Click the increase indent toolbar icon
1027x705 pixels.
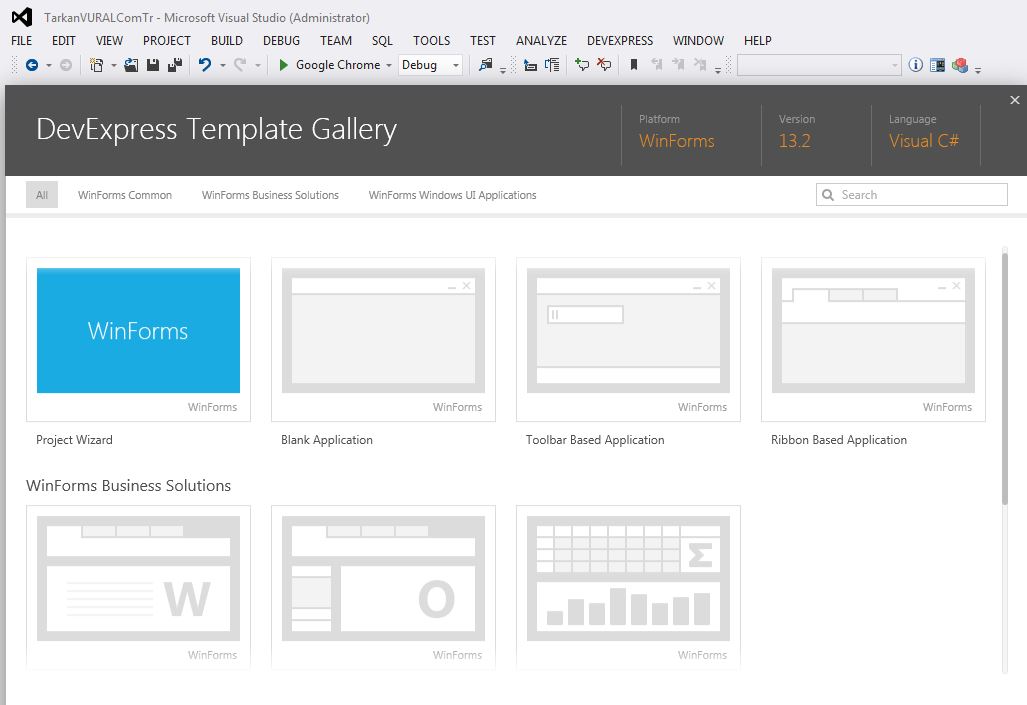click(x=552, y=65)
